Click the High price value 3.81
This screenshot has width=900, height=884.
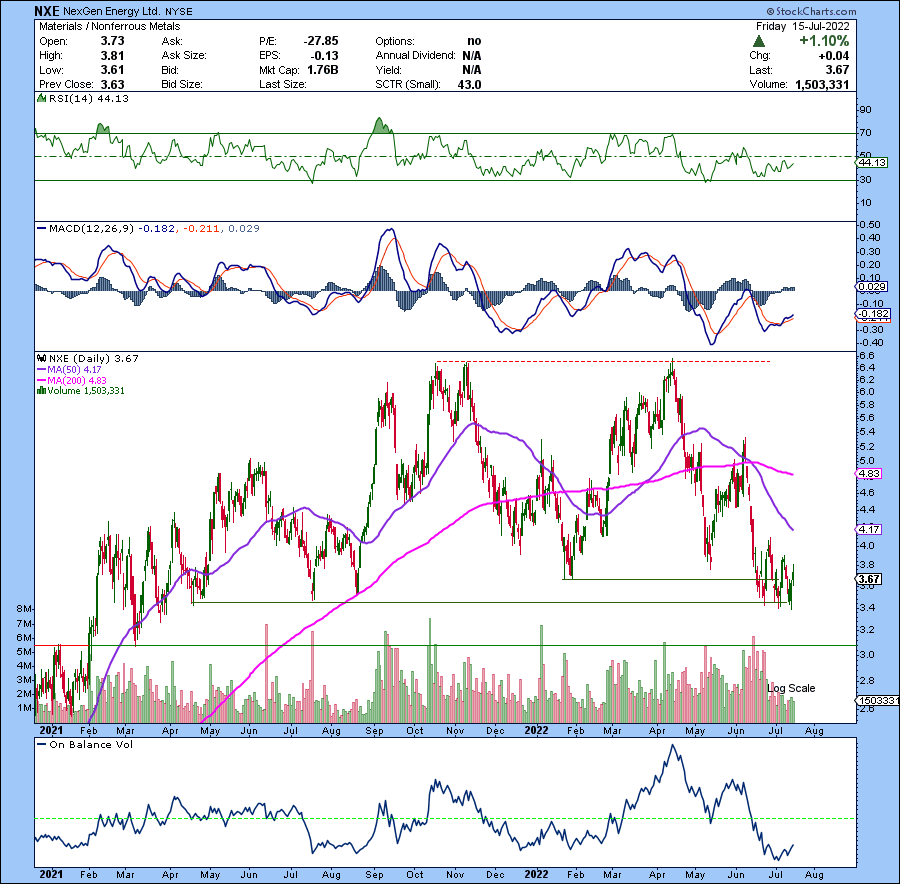pyautogui.click(x=112, y=56)
